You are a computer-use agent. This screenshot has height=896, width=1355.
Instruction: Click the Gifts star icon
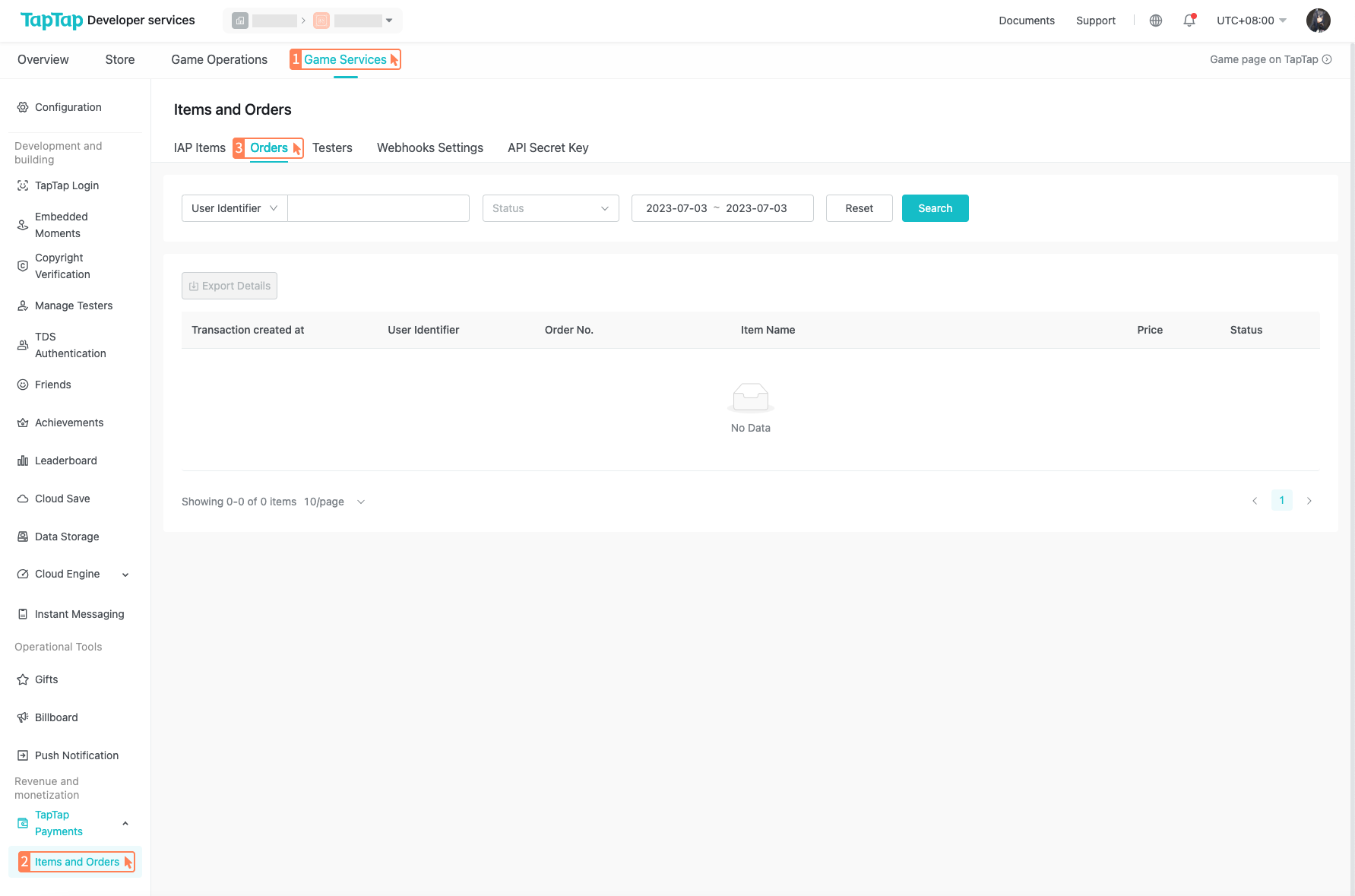23,679
